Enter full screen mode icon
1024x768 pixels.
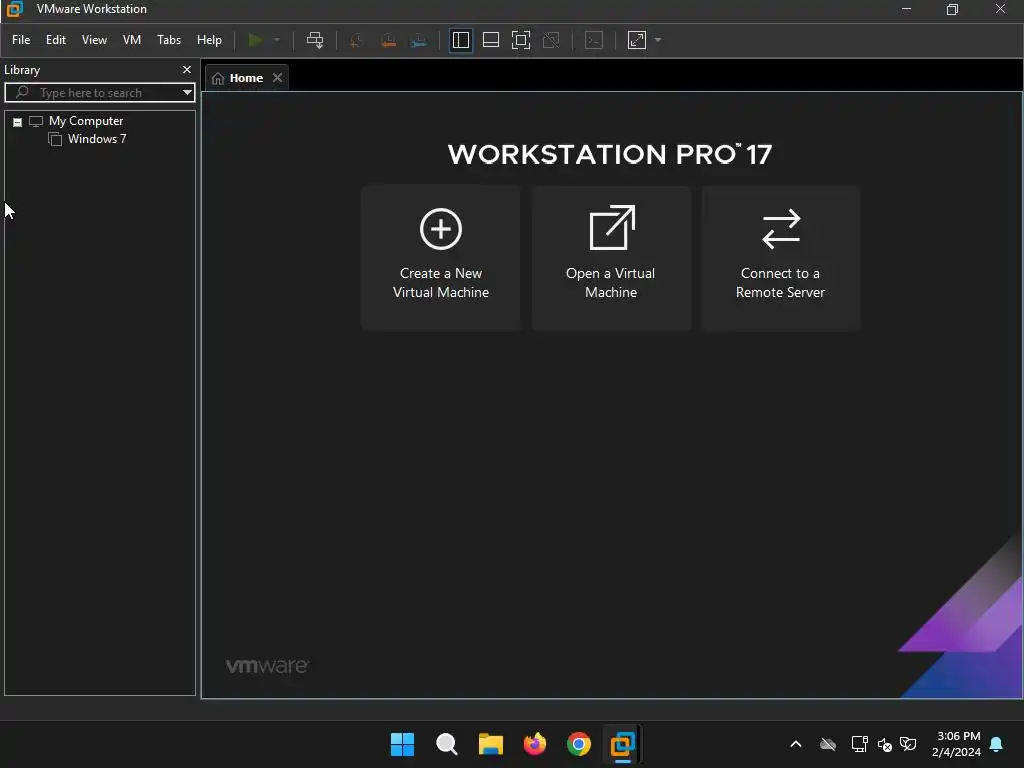click(x=520, y=40)
